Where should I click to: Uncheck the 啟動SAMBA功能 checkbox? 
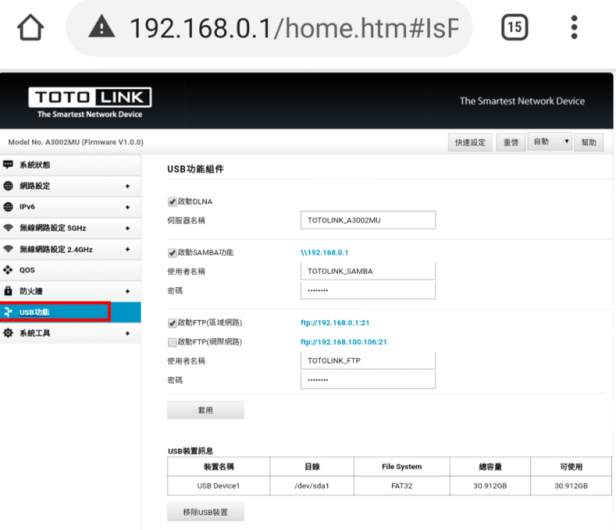point(172,253)
